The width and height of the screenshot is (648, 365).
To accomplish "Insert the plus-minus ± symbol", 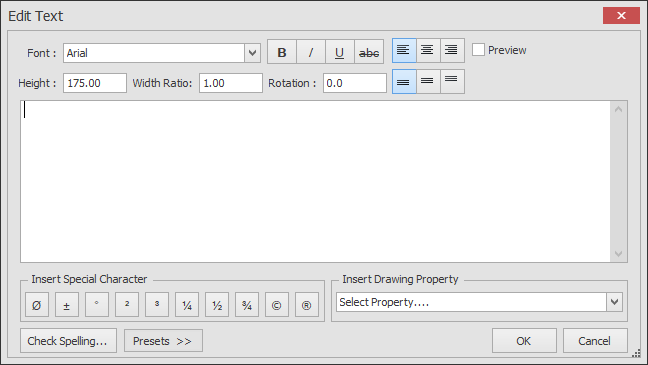I will [x=67, y=305].
